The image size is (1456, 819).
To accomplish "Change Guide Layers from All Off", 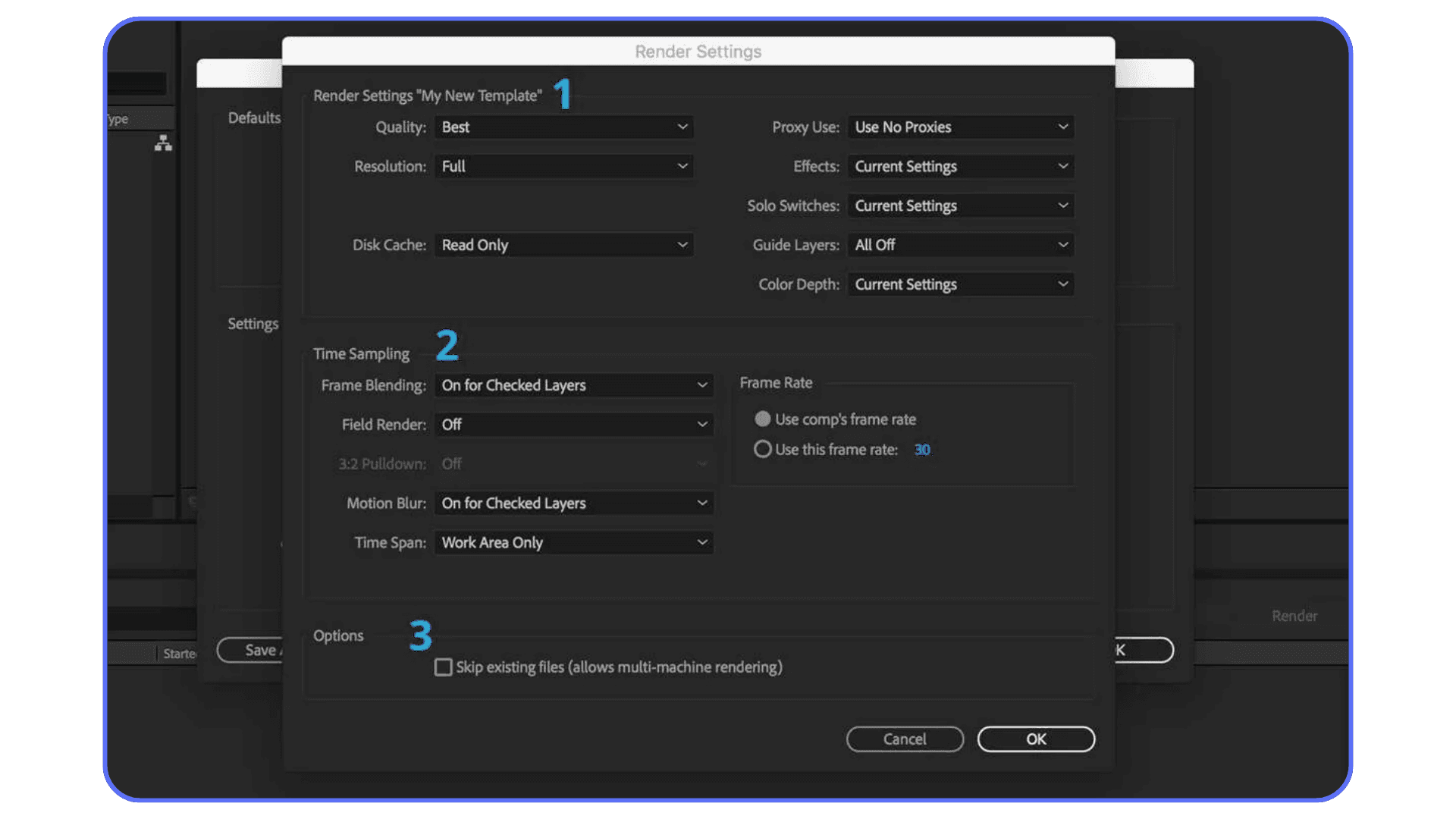I will coord(960,244).
